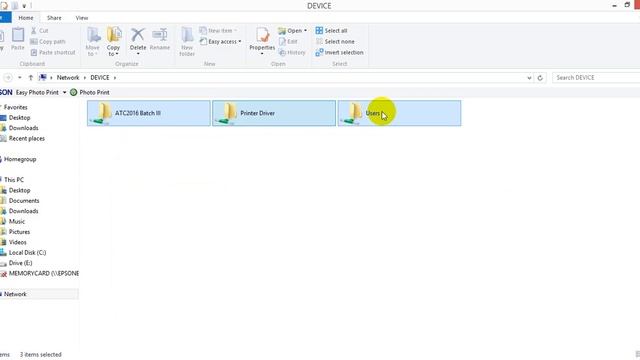Click Invert selection in the ribbon
The height and width of the screenshot is (360, 640).
tap(339, 53)
